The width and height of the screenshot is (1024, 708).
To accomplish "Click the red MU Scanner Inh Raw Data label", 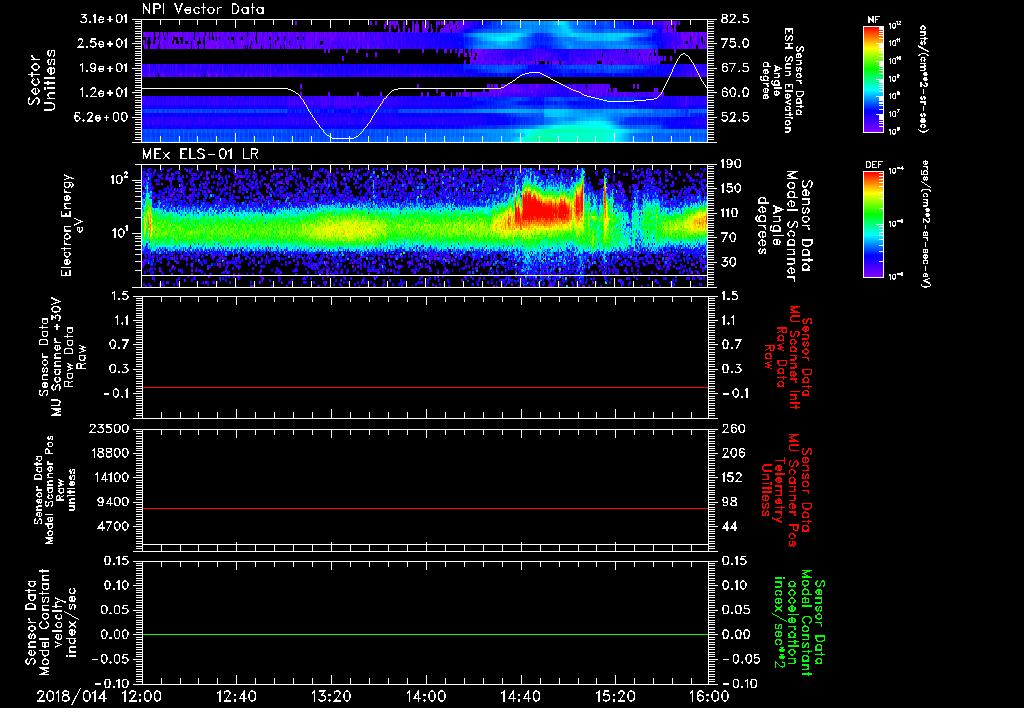I will coord(786,357).
